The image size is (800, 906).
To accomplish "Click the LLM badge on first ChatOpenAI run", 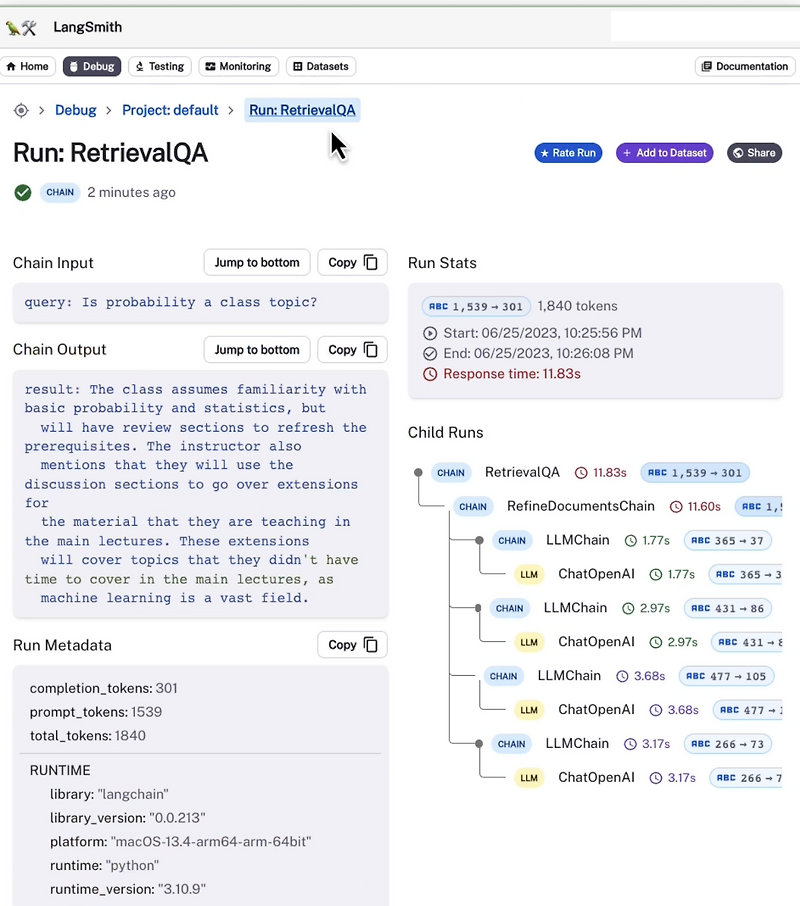I will coord(528,574).
